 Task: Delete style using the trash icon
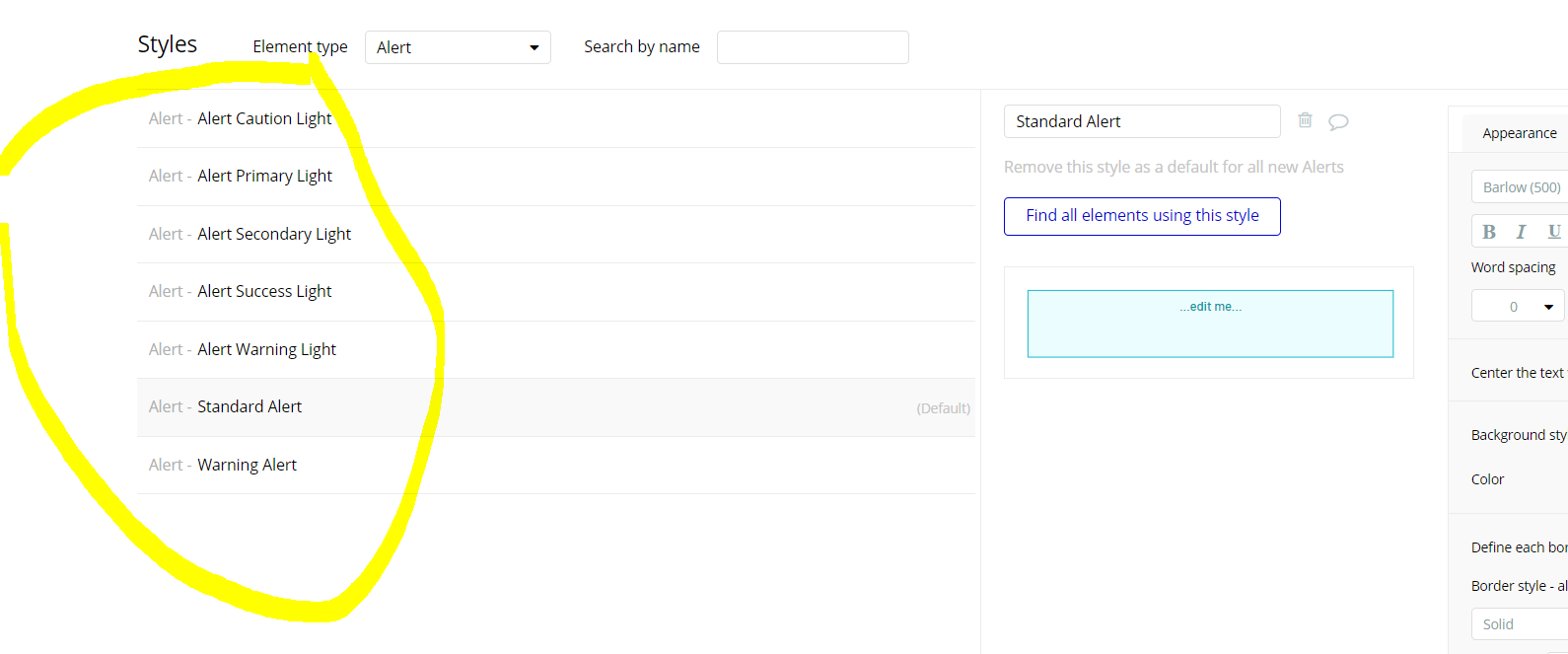[1305, 120]
